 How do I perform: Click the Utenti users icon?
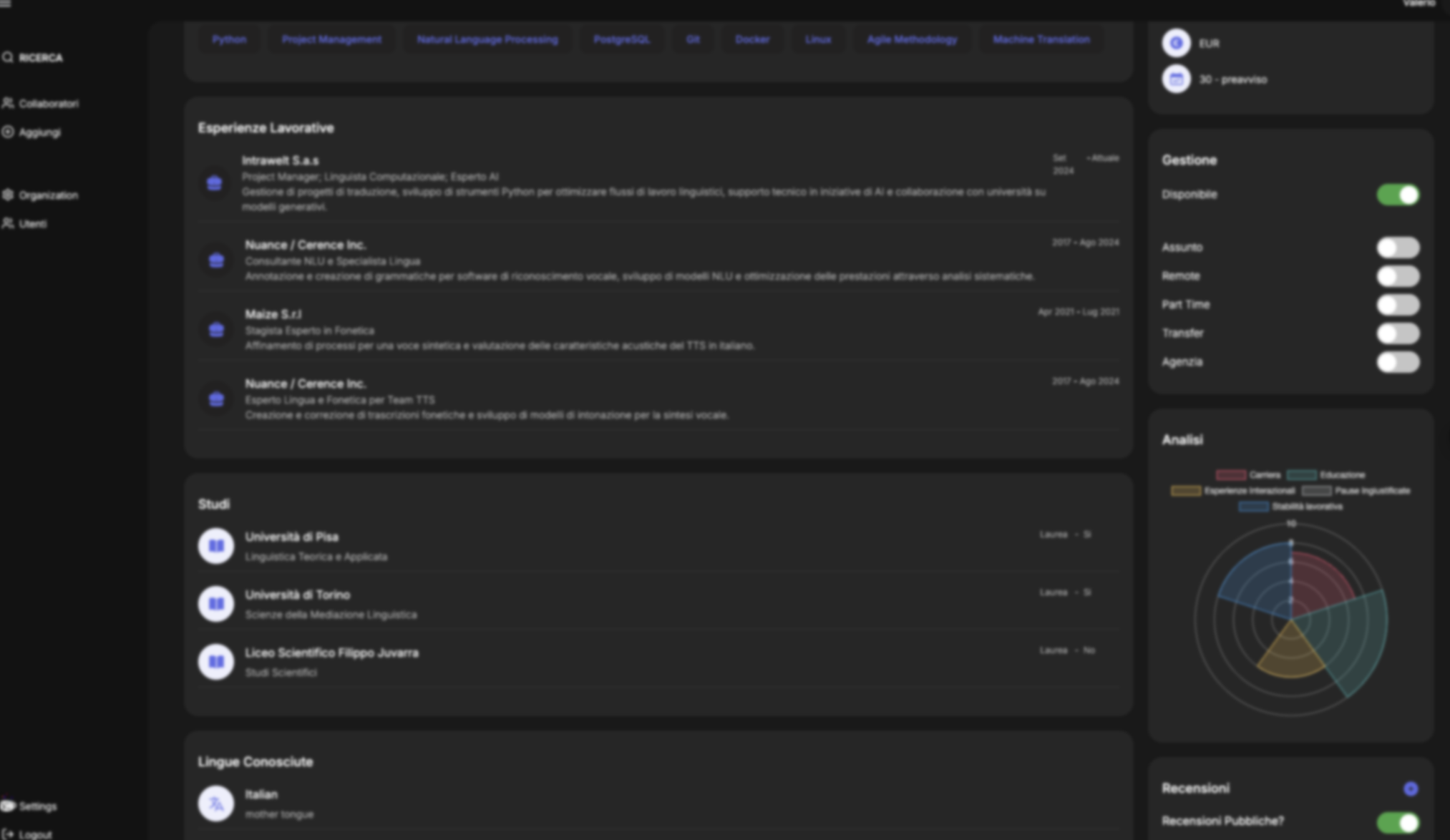(x=8, y=224)
